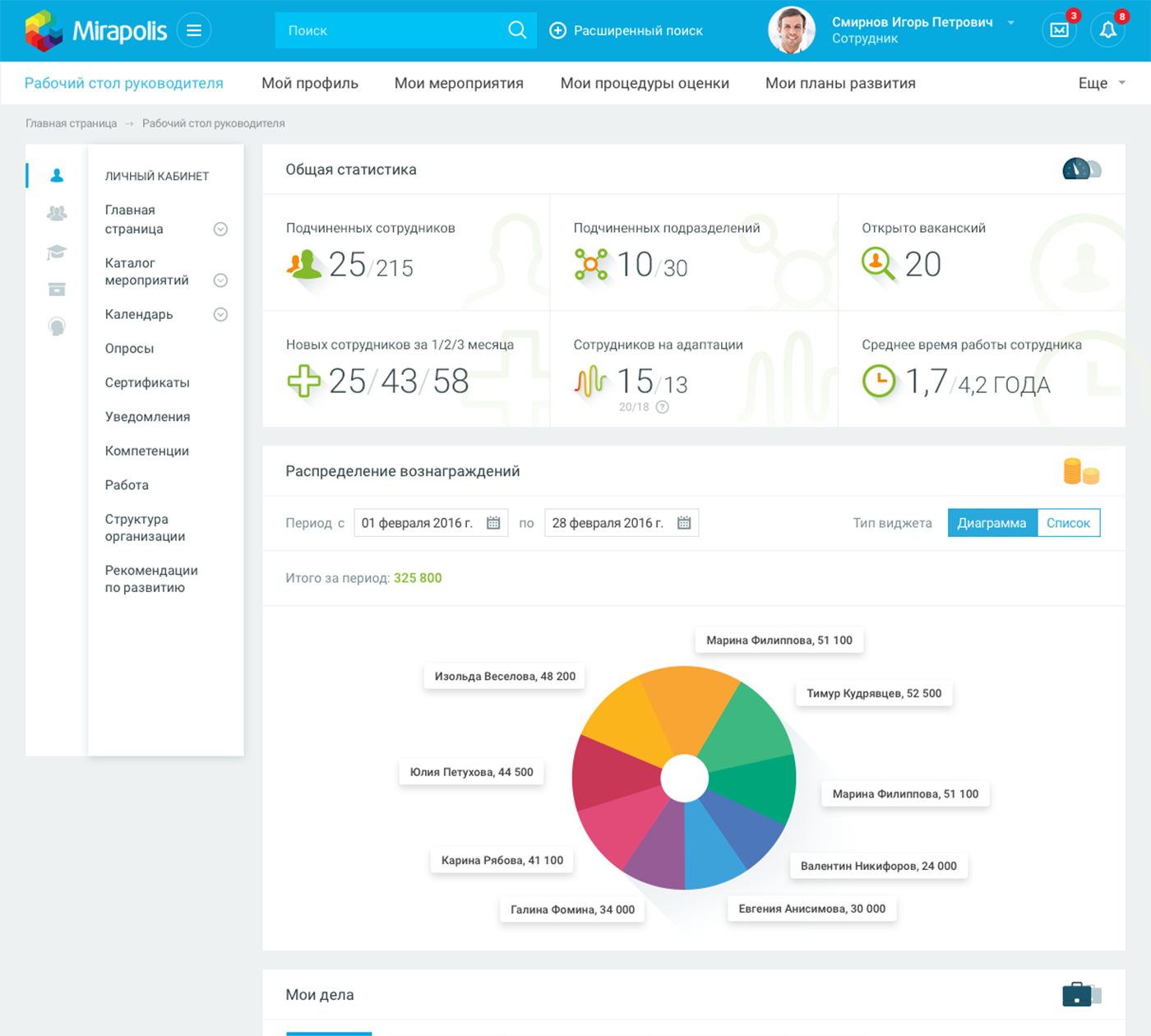Click the Галина Фомина, 34 000 label
The height and width of the screenshot is (1036, 1151).
[x=572, y=909]
